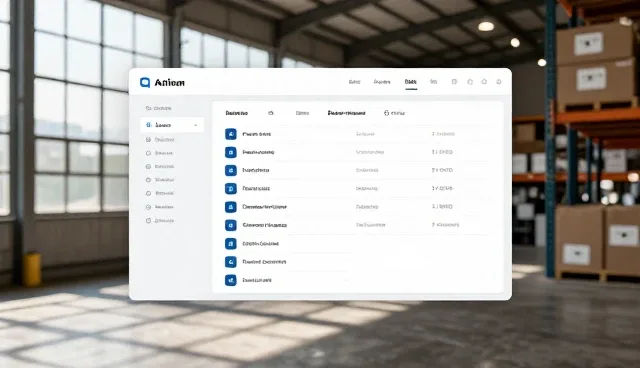Click the blue app logo in header

tap(145, 82)
